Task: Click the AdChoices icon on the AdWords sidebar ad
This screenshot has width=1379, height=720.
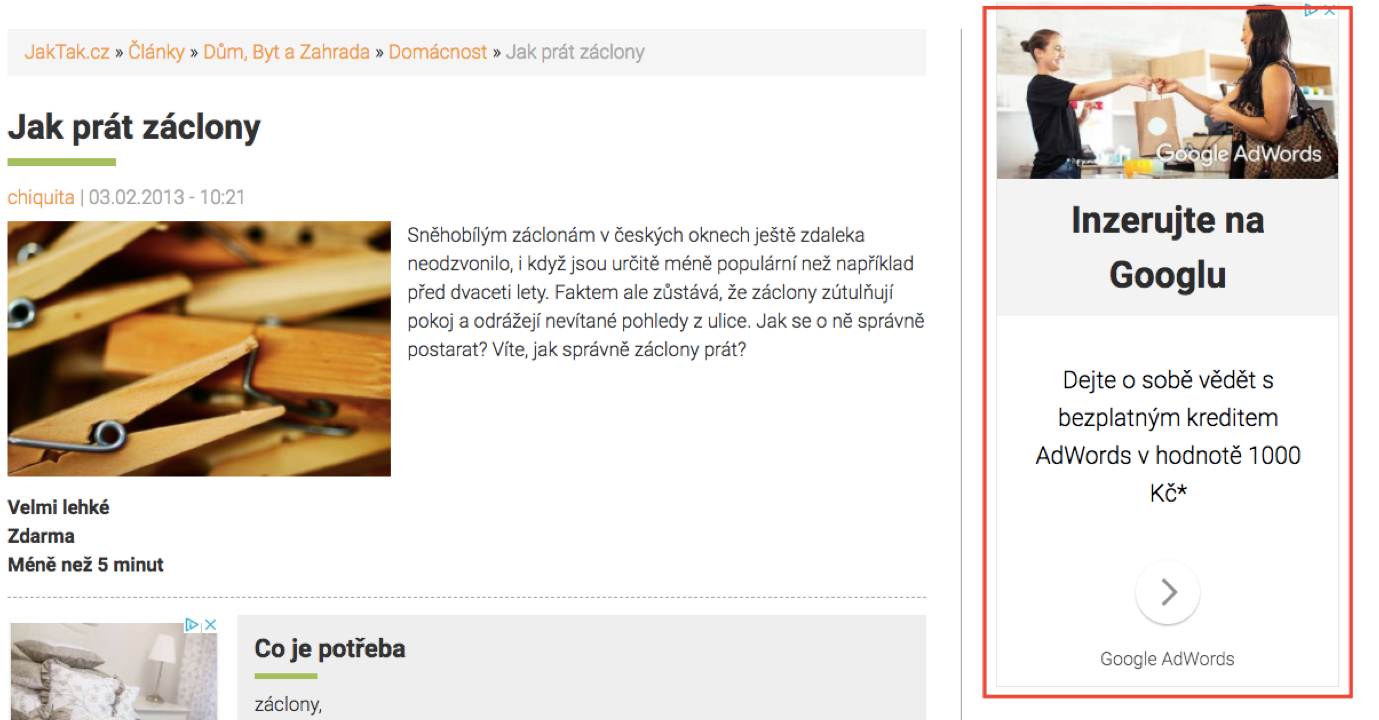Action: 1312,11
